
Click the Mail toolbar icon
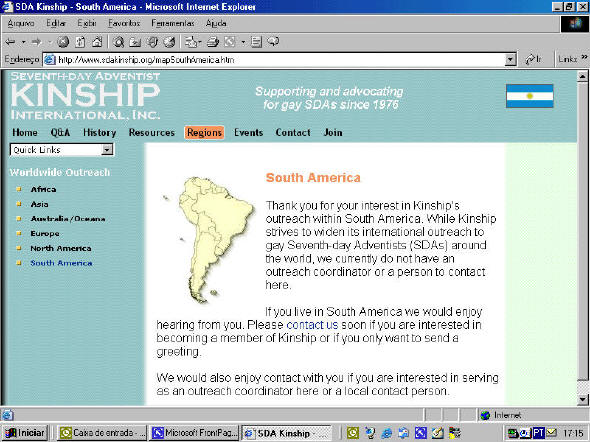(193, 42)
